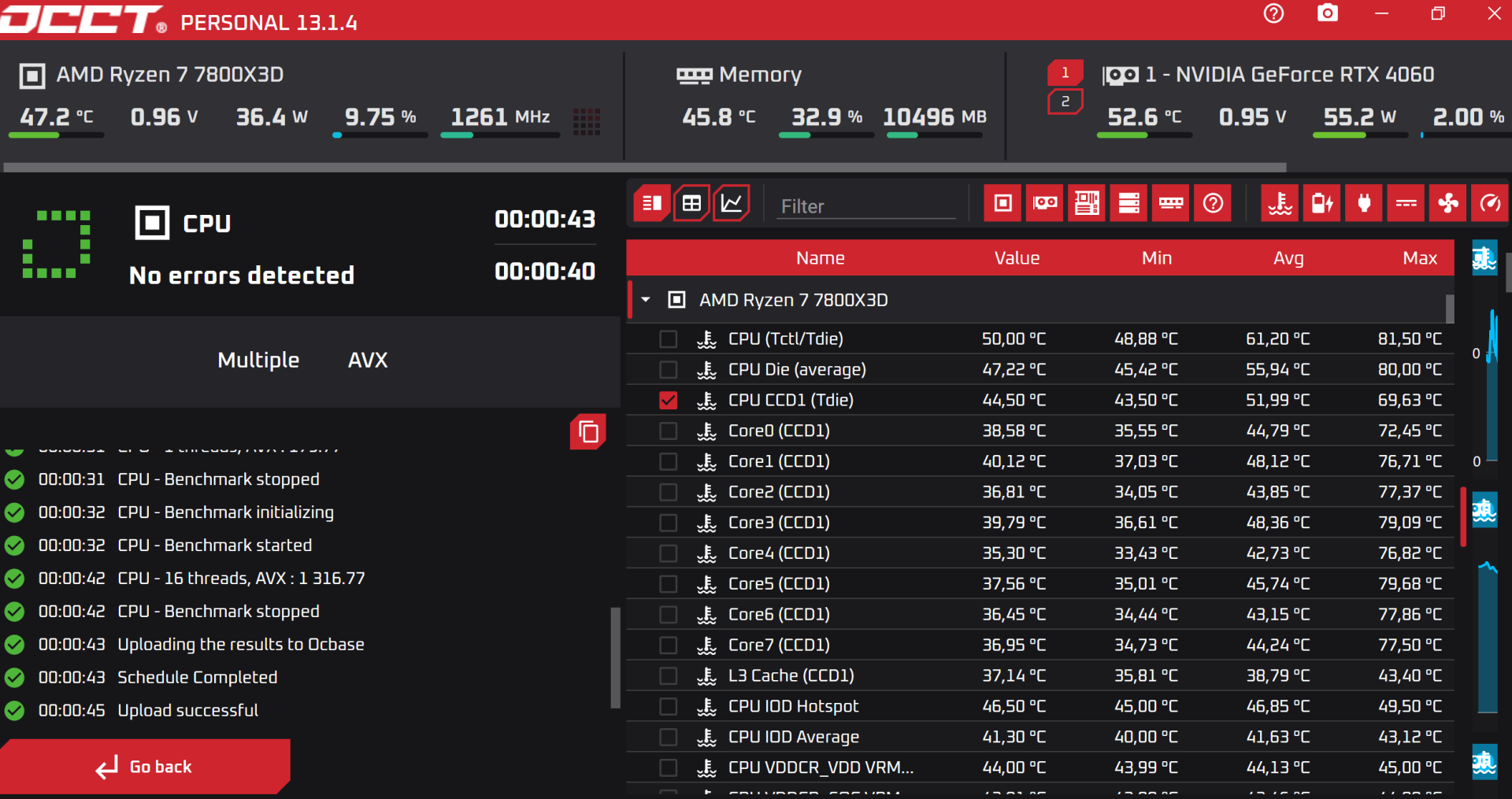Click the CPU VDDCR_VDD VRM sensor row name
The width and height of the screenshot is (1512, 799).
[x=821, y=768]
